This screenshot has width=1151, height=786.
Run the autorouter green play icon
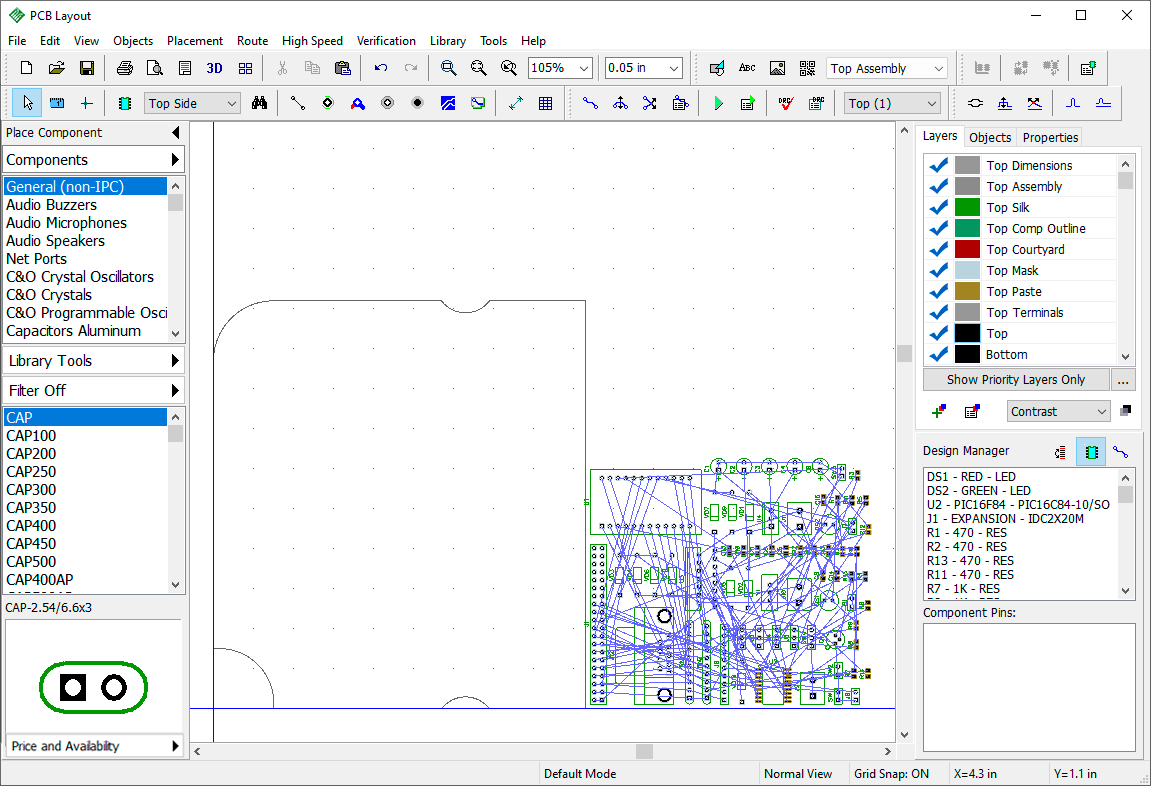pyautogui.click(x=718, y=103)
